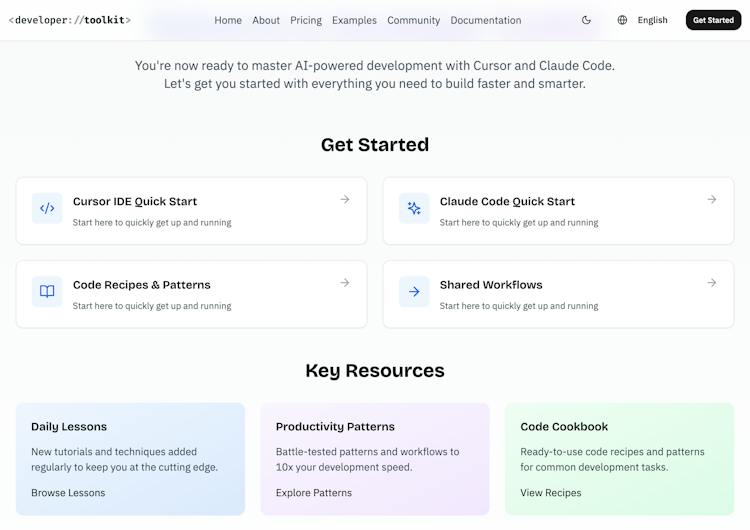The height and width of the screenshot is (530, 750).
Task: Open the Community nav link
Action: click(414, 20)
